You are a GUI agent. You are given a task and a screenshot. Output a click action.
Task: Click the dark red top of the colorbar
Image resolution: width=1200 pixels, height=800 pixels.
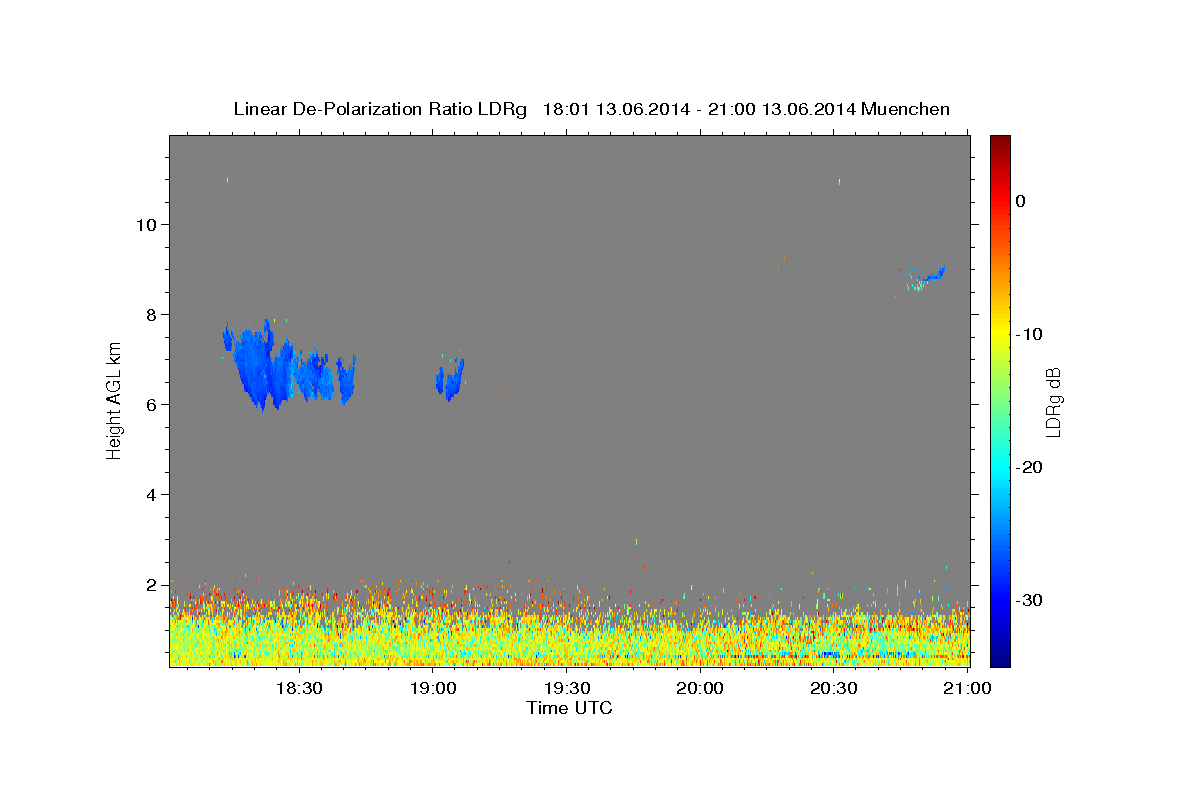pyautogui.click(x=1000, y=143)
